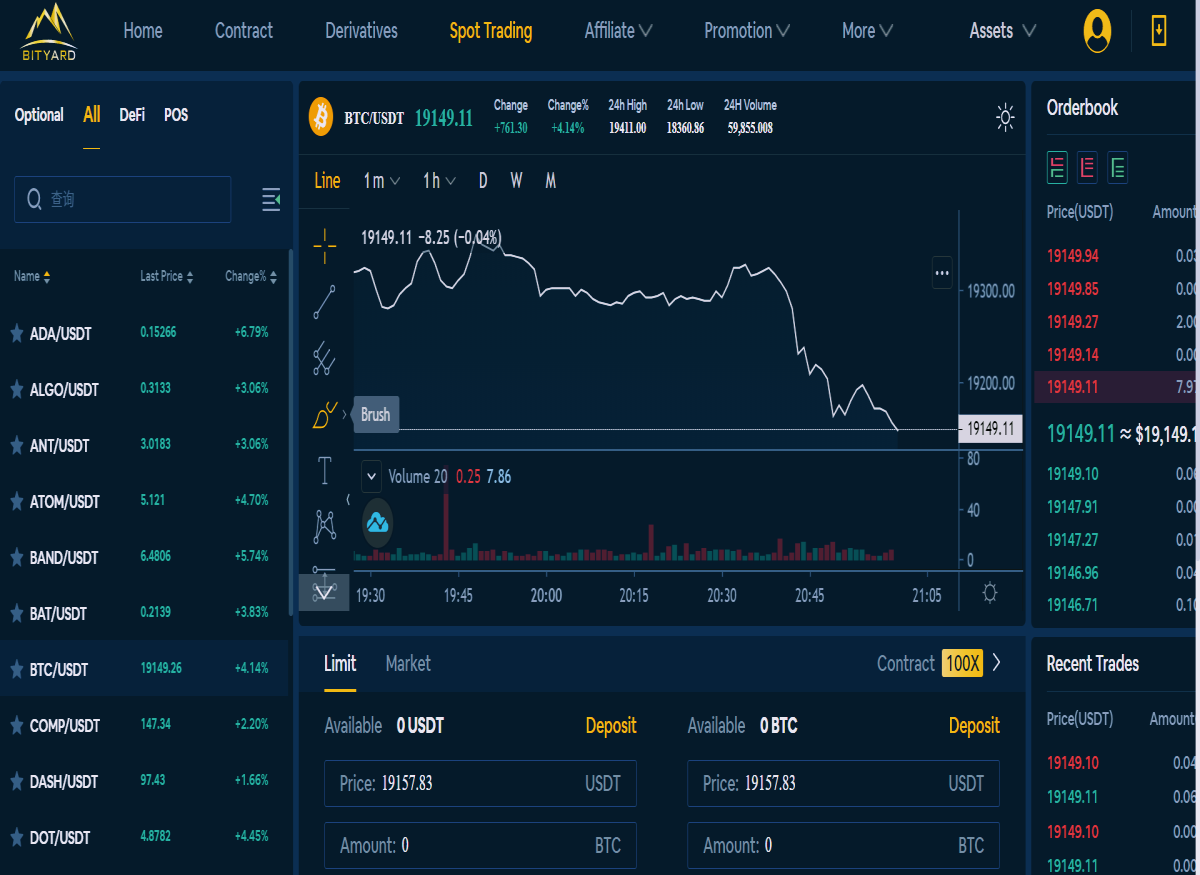Favorite BTC/USDT with its star

(x=16, y=669)
